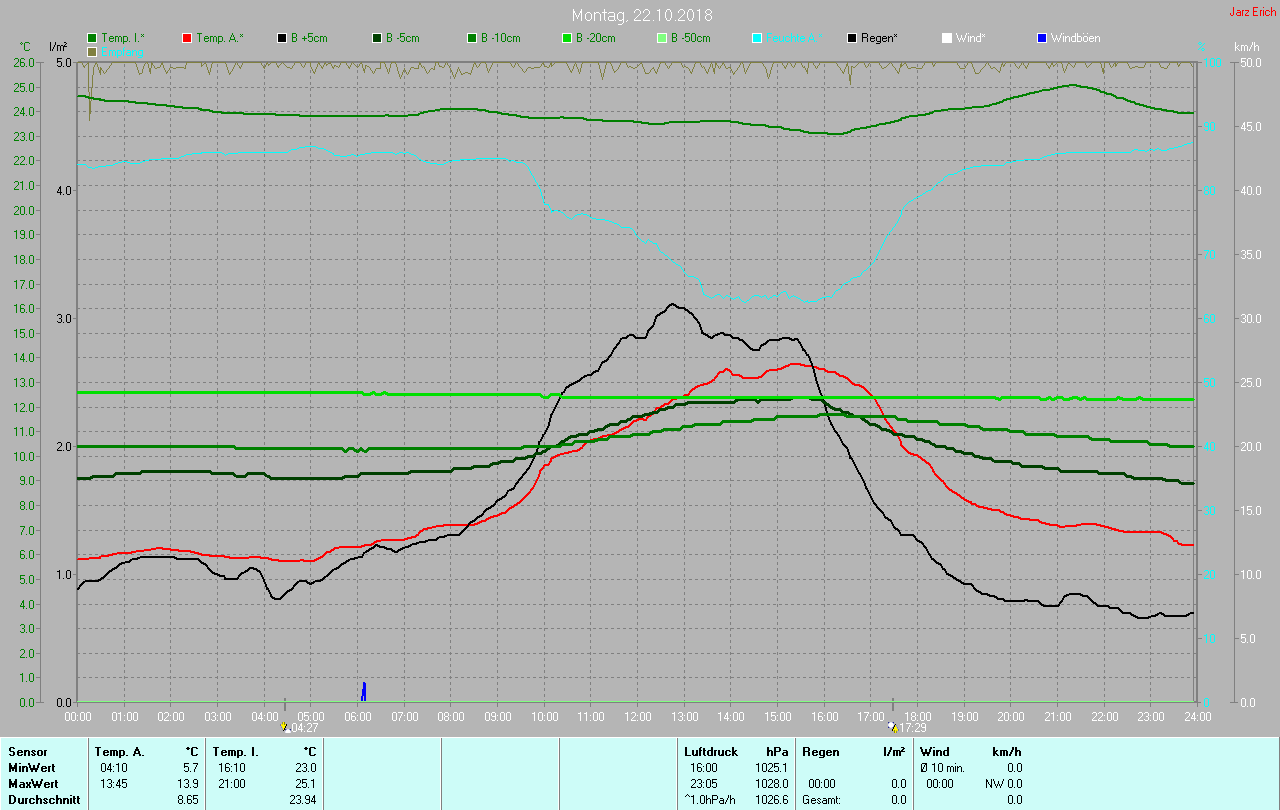Click the 'MaxWert' row label

point(33,783)
